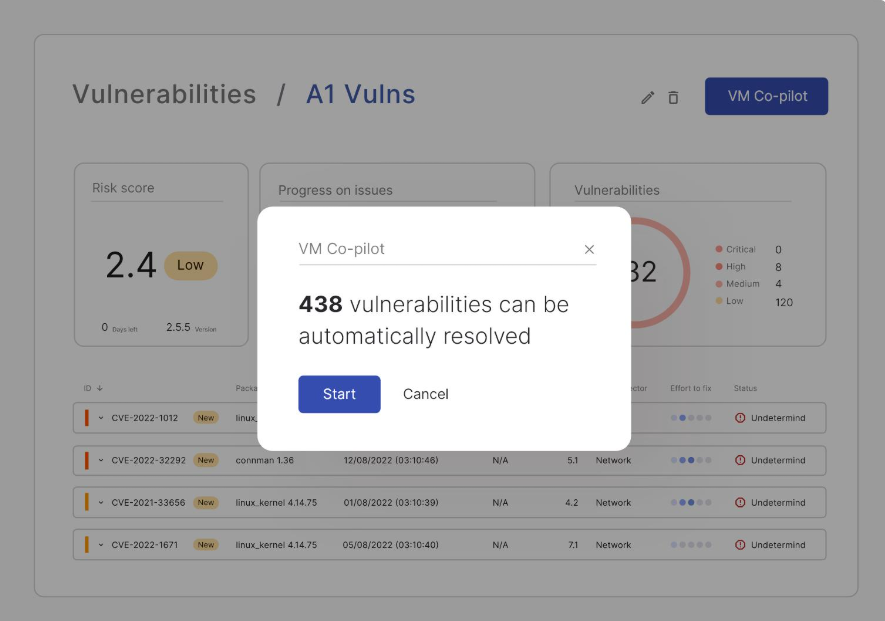Go to Vulnerabilities breadcrumb
The width and height of the screenshot is (885, 621).
(x=164, y=95)
